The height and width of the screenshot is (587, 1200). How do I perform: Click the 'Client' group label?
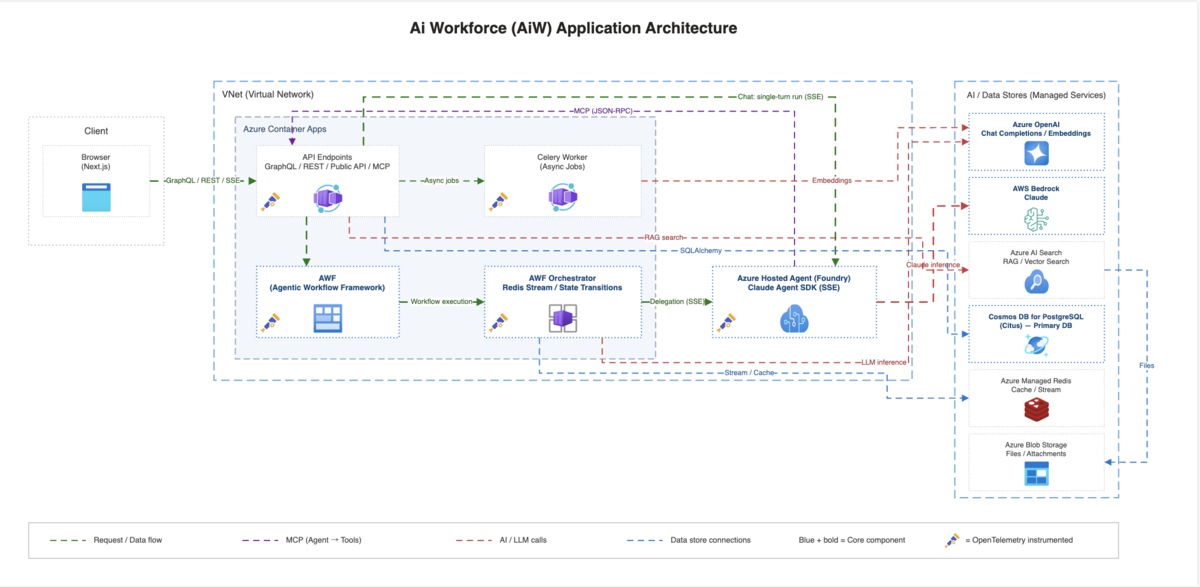click(x=96, y=131)
